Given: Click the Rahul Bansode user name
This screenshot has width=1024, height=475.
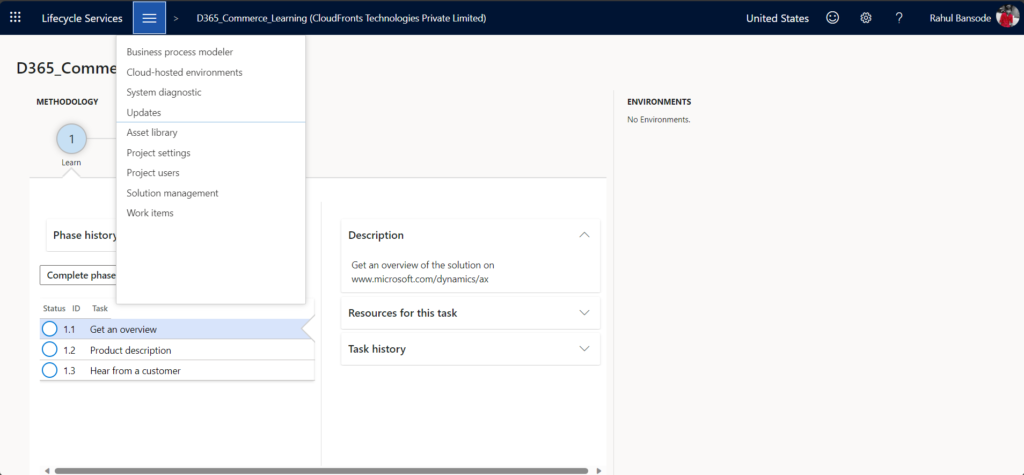Looking at the screenshot, I should [x=960, y=18].
